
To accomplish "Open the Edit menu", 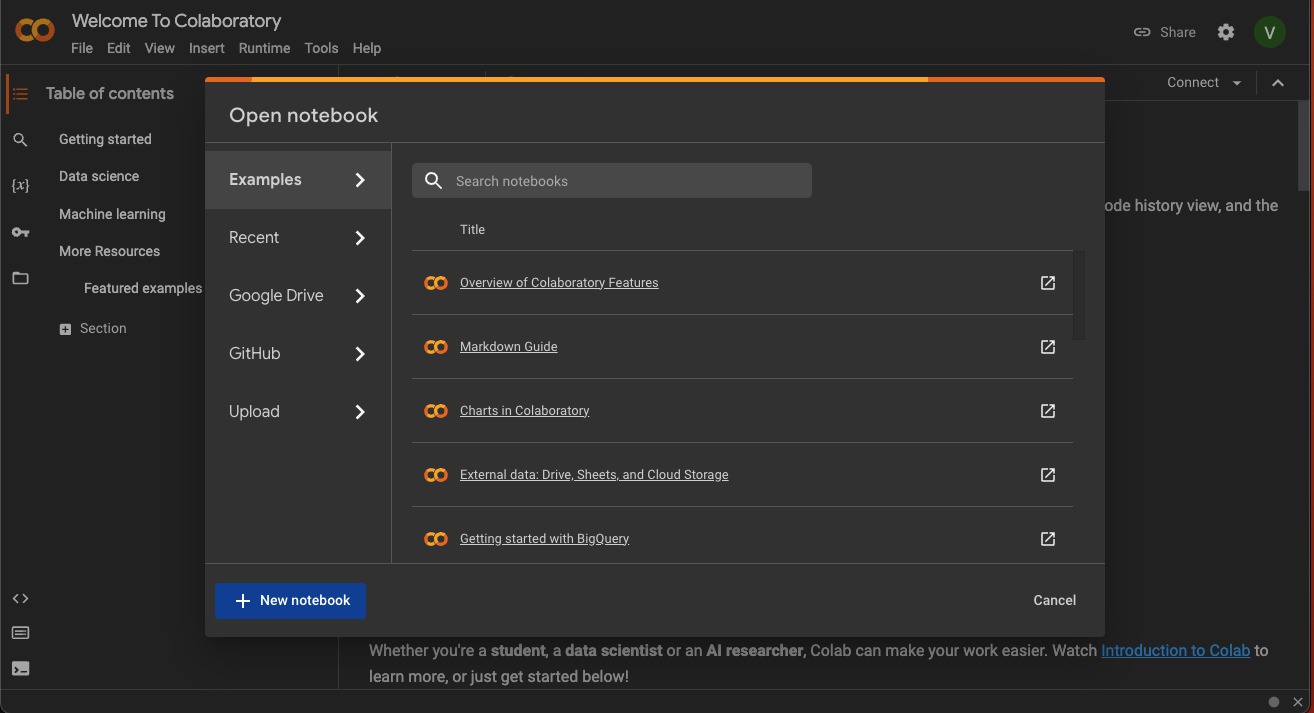I will coord(119,48).
